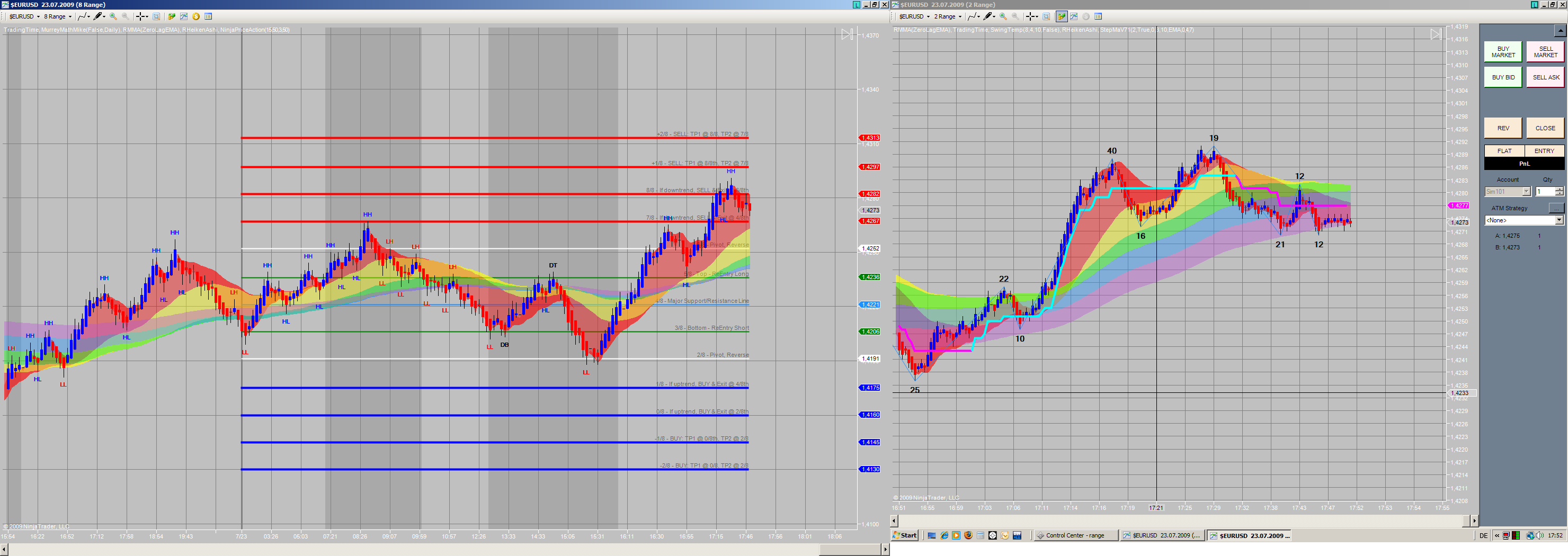Click the BUY MARKET button
The height and width of the screenshot is (556, 1568).
[1503, 52]
